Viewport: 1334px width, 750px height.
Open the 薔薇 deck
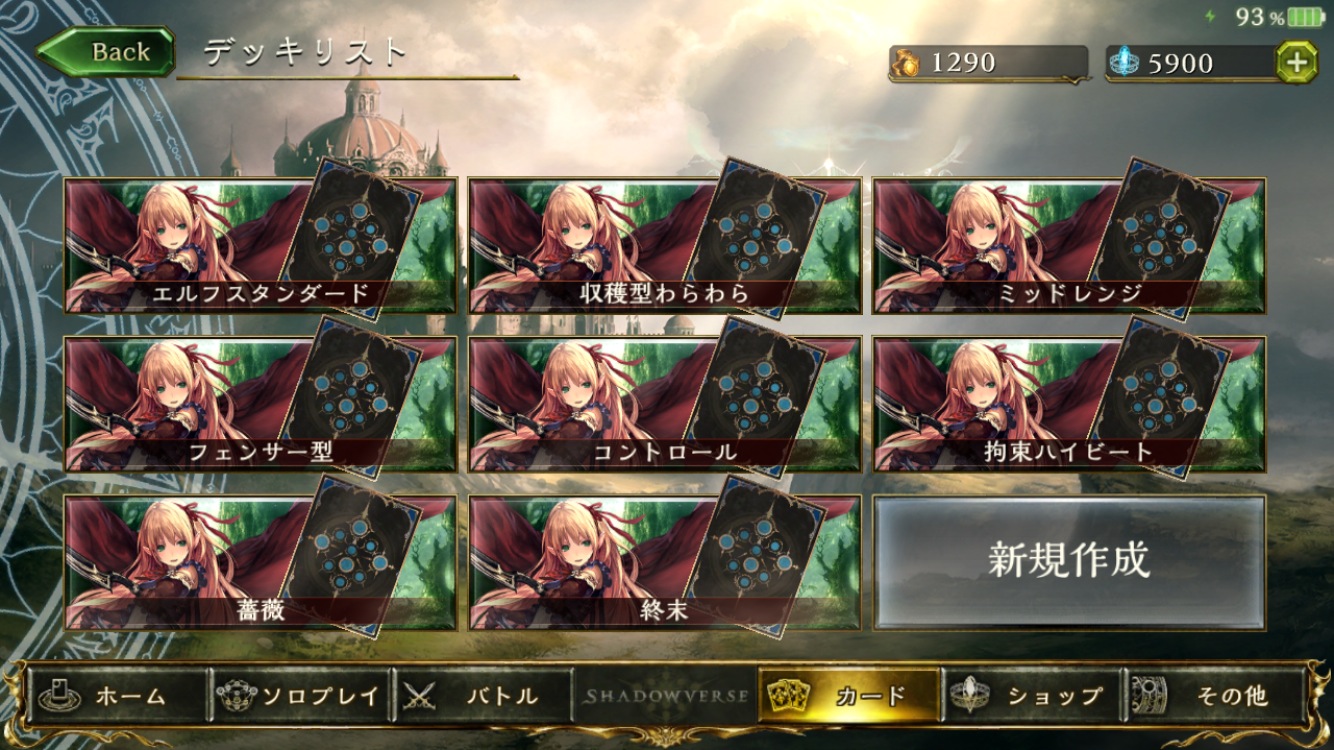(260, 562)
